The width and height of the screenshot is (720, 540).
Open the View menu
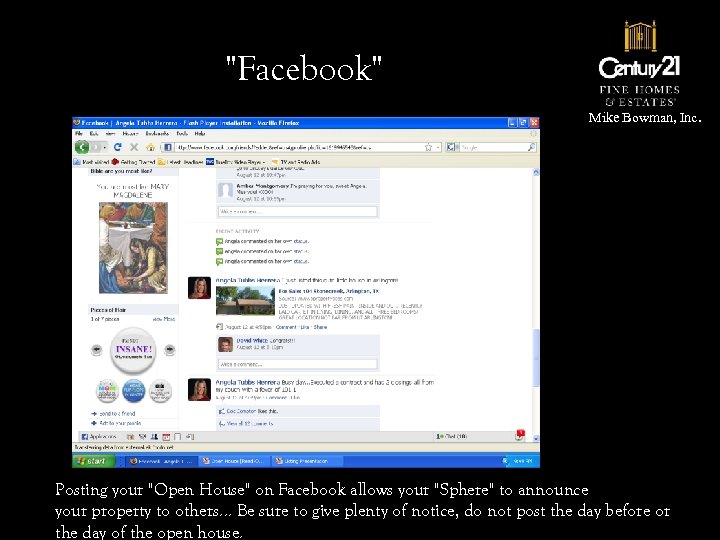tap(111, 134)
